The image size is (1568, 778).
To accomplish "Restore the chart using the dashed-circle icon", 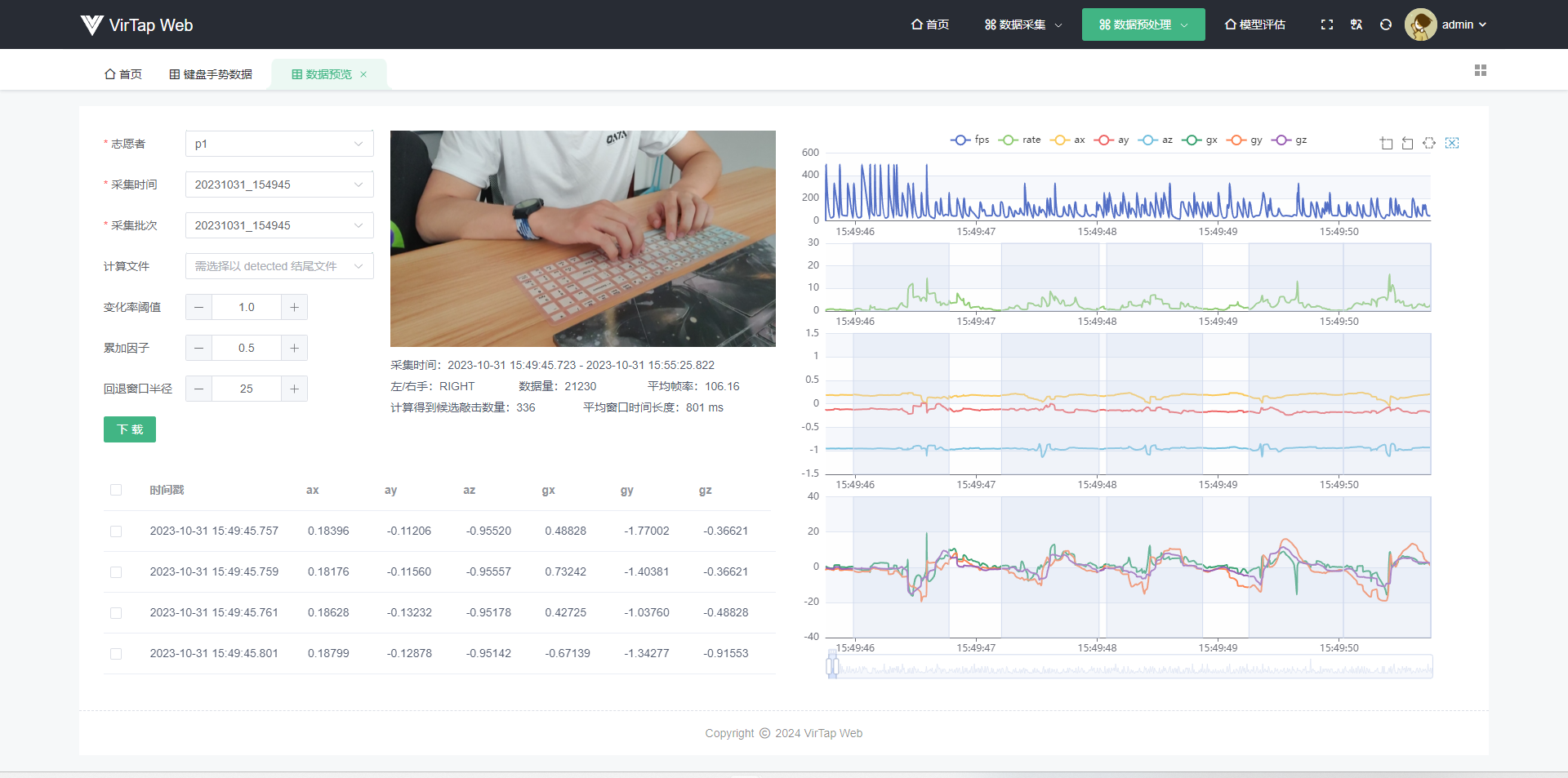I will pyautogui.click(x=1429, y=143).
